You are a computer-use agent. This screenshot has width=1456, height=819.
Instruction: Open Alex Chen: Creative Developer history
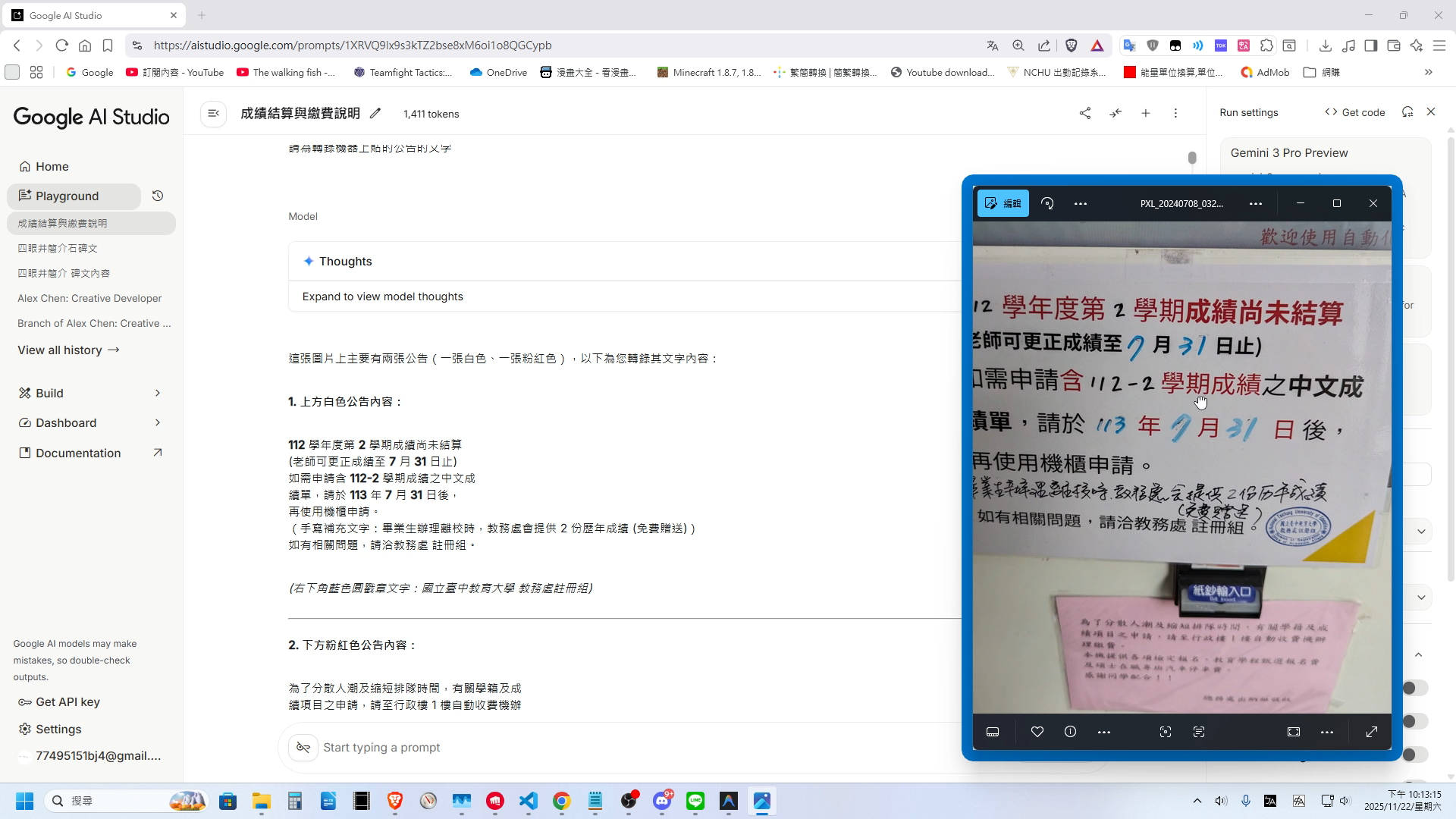(x=91, y=298)
